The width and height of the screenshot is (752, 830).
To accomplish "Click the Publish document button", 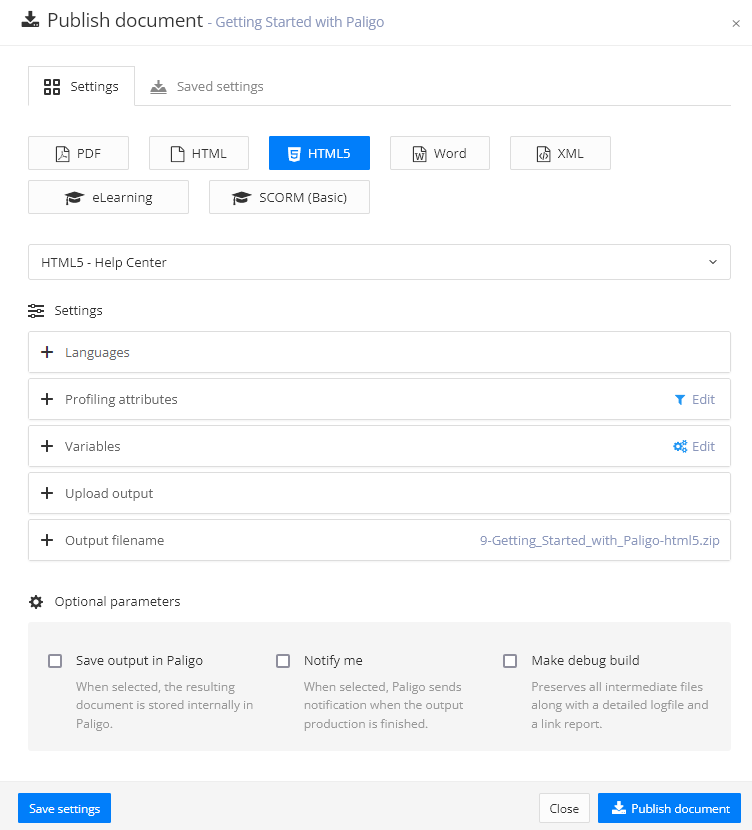I will (x=669, y=808).
